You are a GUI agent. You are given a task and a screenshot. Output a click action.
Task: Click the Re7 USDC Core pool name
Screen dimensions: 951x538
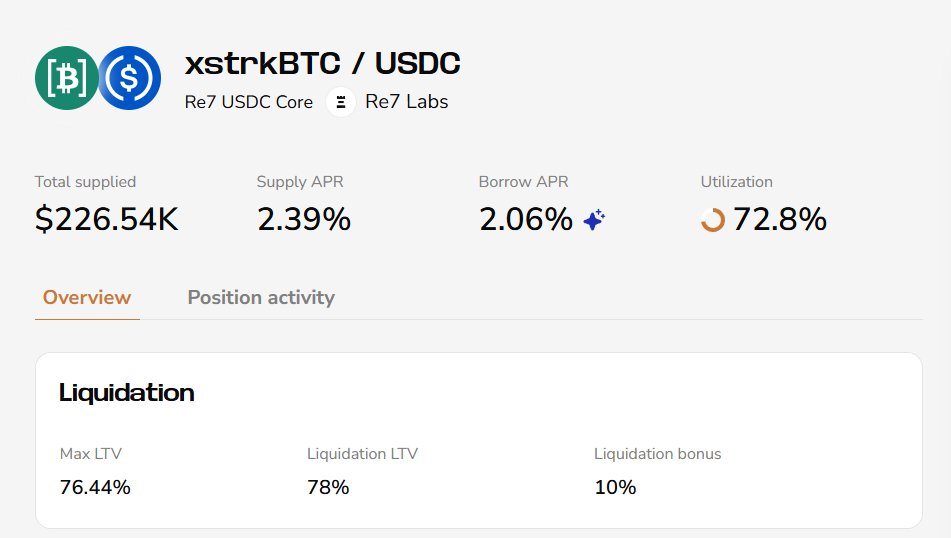click(249, 102)
